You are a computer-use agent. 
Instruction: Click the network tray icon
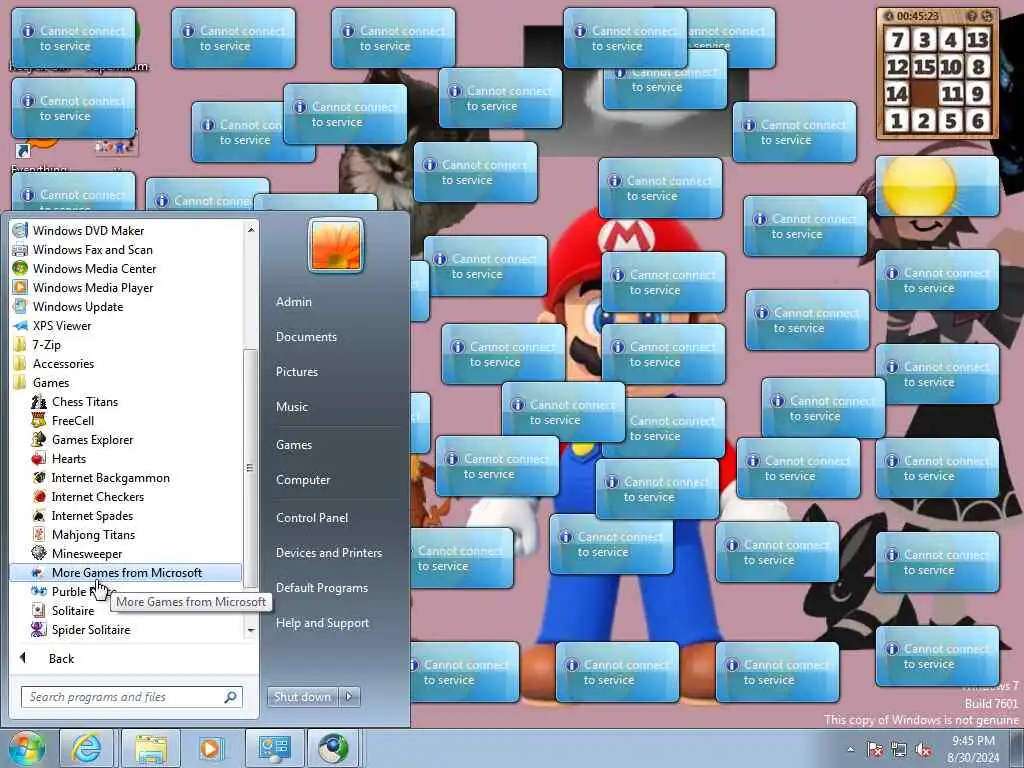click(899, 749)
